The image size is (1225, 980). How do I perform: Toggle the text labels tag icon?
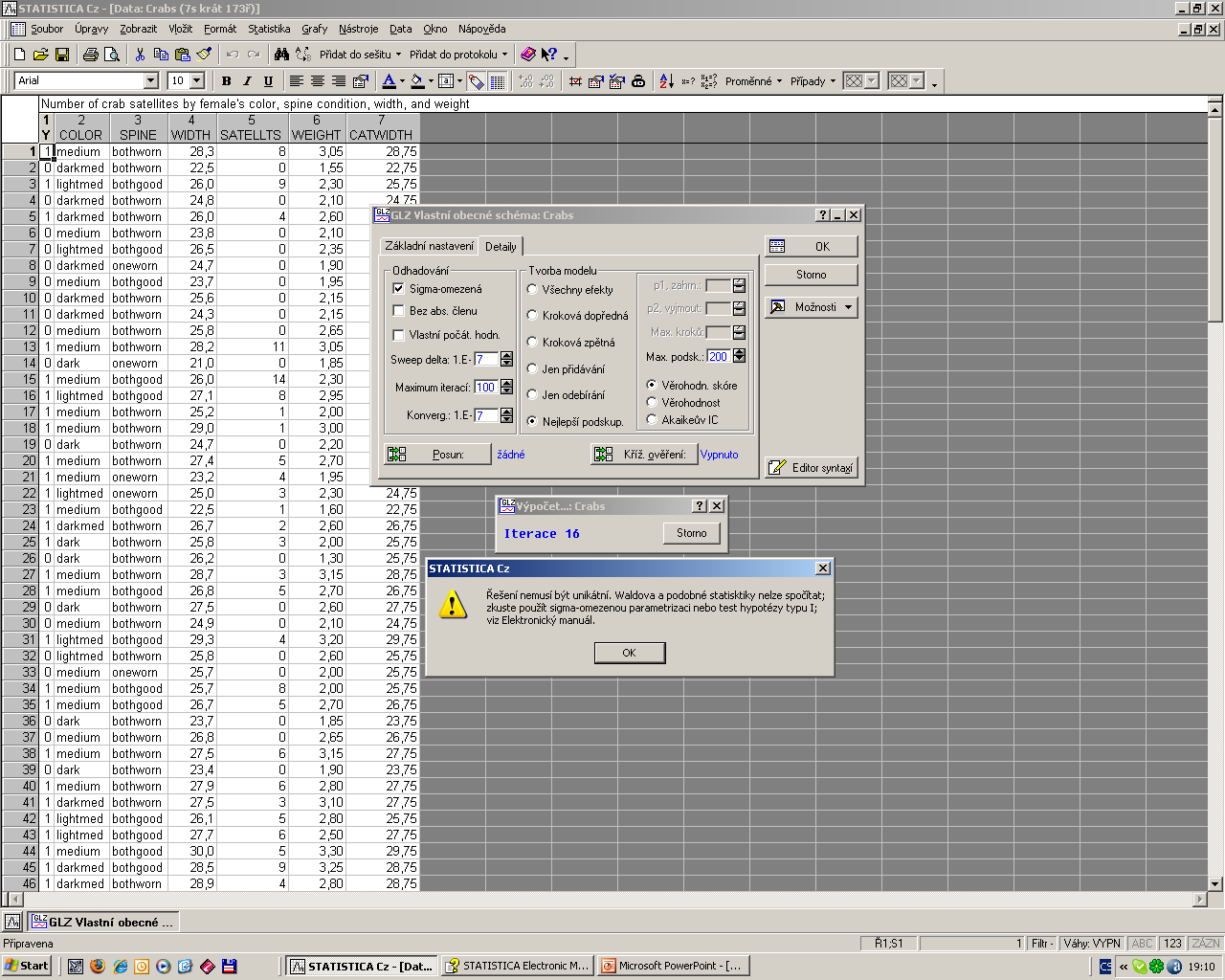(476, 81)
